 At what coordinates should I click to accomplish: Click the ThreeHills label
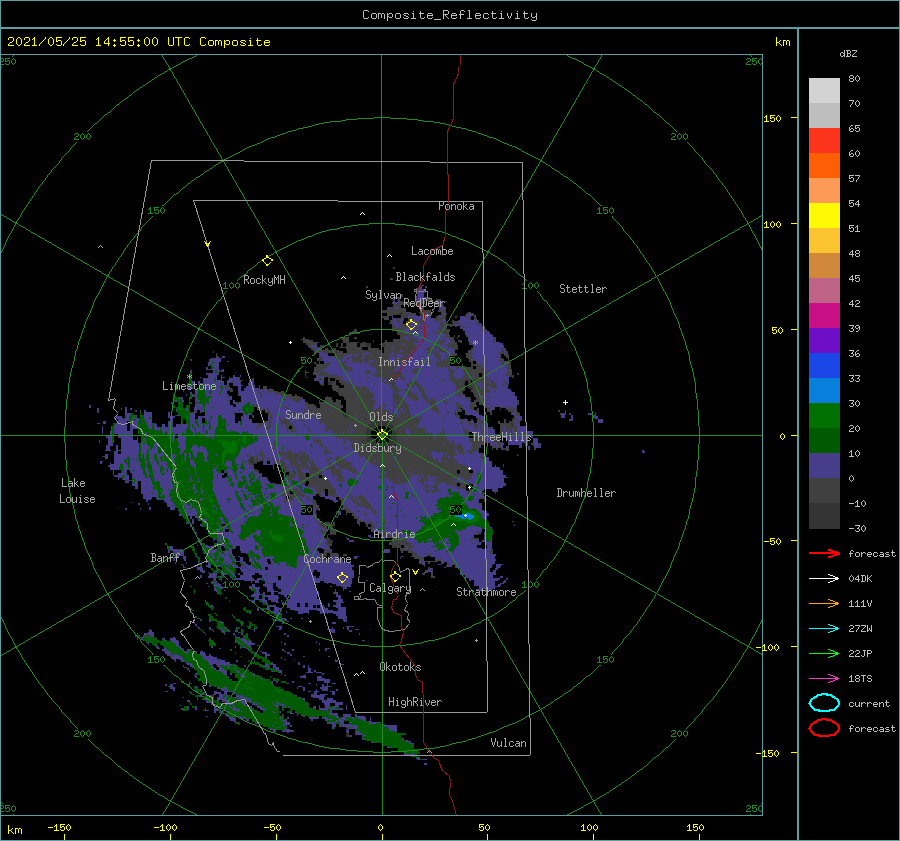coord(502,437)
